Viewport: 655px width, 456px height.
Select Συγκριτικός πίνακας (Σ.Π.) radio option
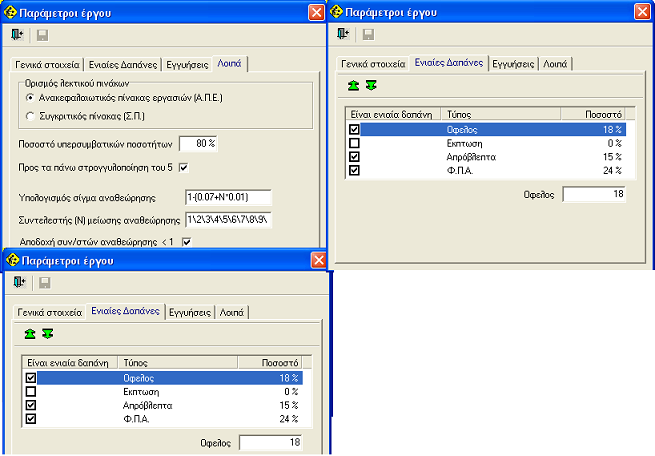click(x=31, y=118)
